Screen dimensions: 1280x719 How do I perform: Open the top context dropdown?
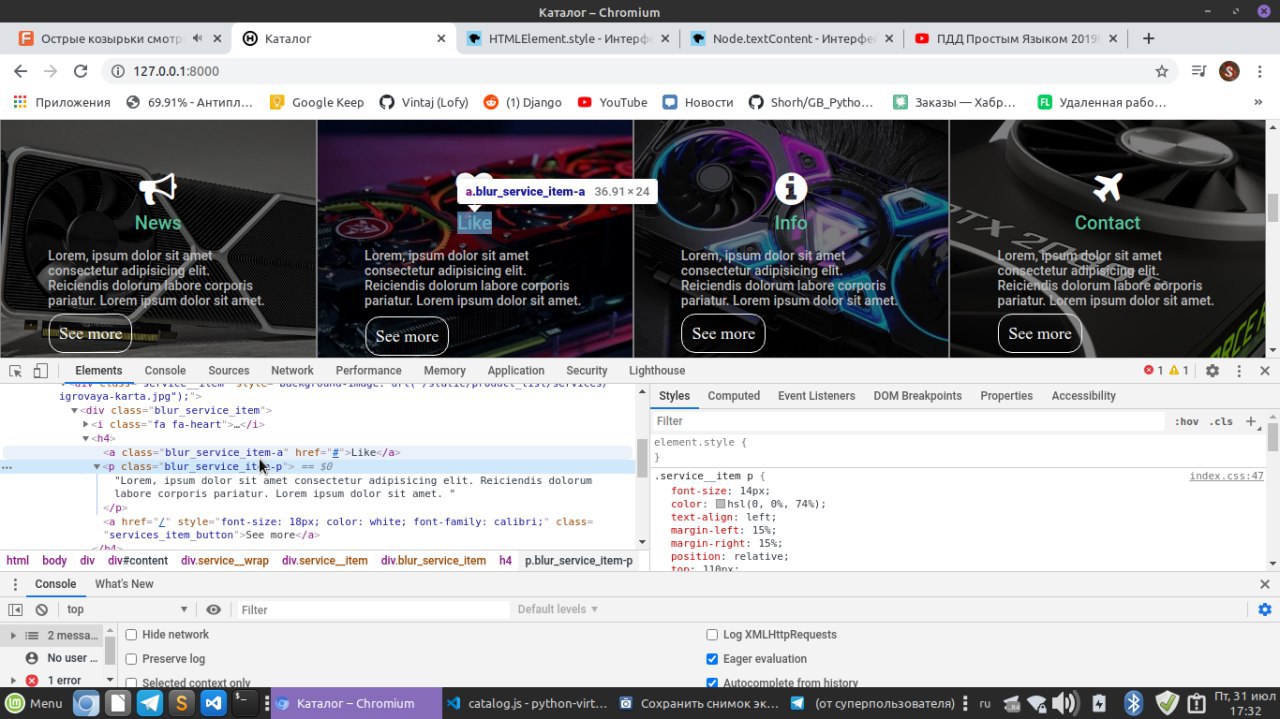(127, 609)
